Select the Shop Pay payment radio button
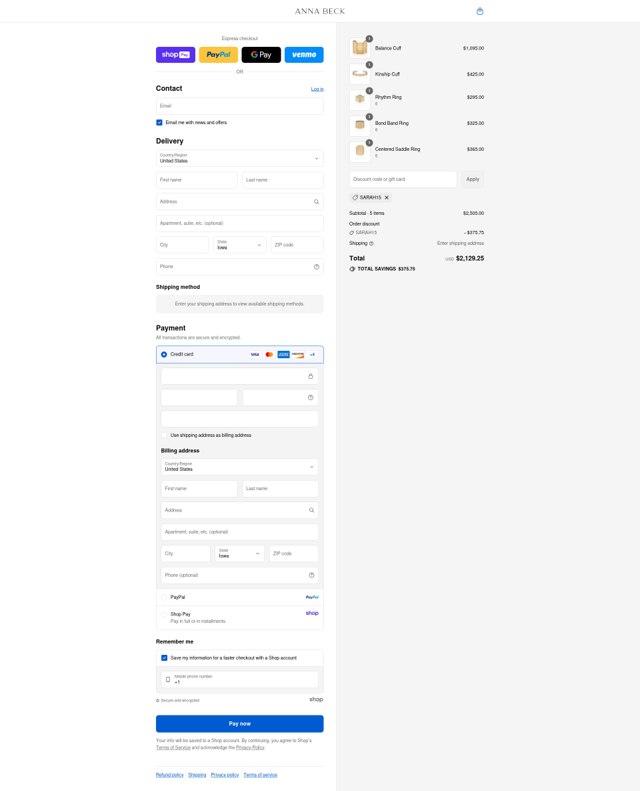640x791 pixels. (x=164, y=614)
